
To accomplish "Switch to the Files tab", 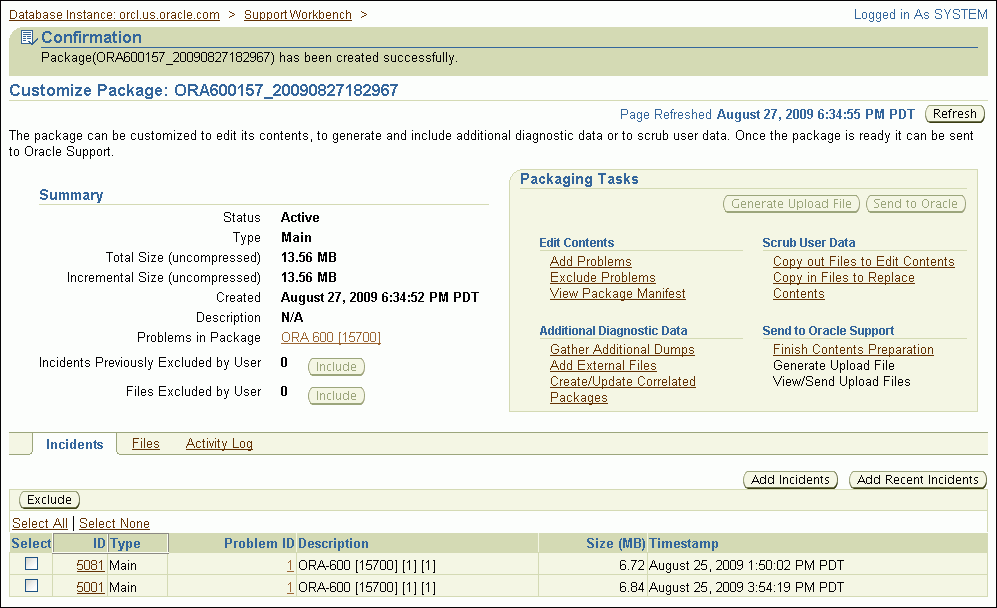I will (x=145, y=444).
